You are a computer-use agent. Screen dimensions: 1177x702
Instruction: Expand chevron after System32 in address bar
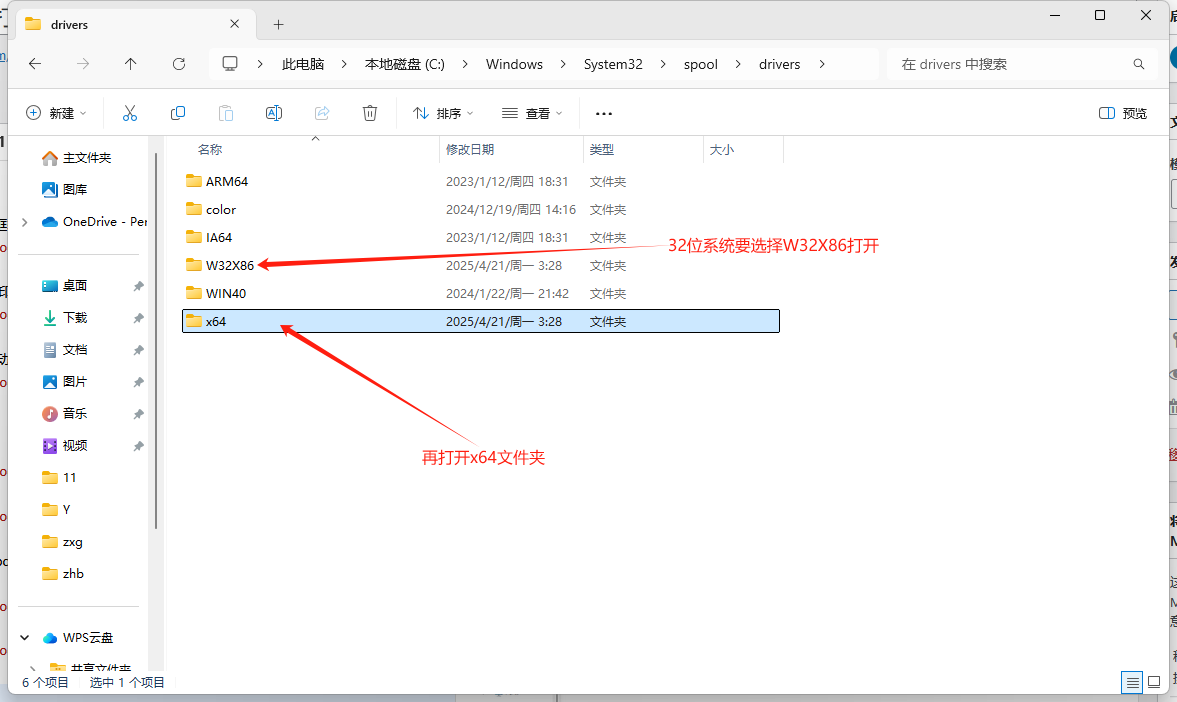[663, 65]
